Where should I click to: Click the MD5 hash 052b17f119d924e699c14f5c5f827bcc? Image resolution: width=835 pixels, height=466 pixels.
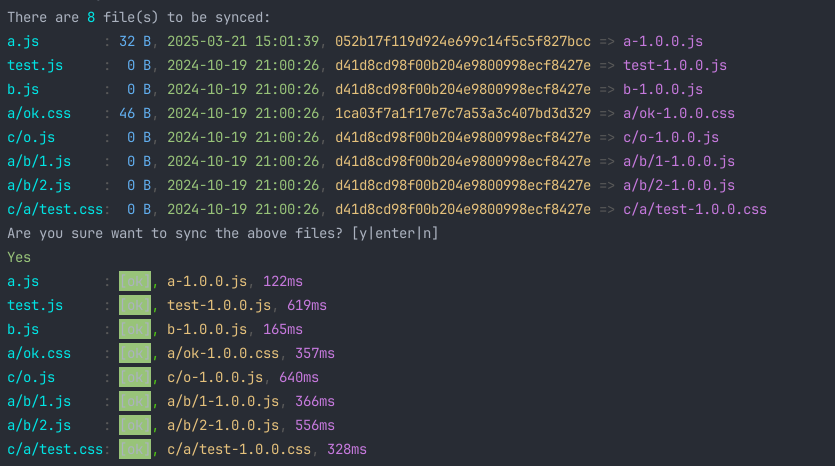(x=463, y=41)
